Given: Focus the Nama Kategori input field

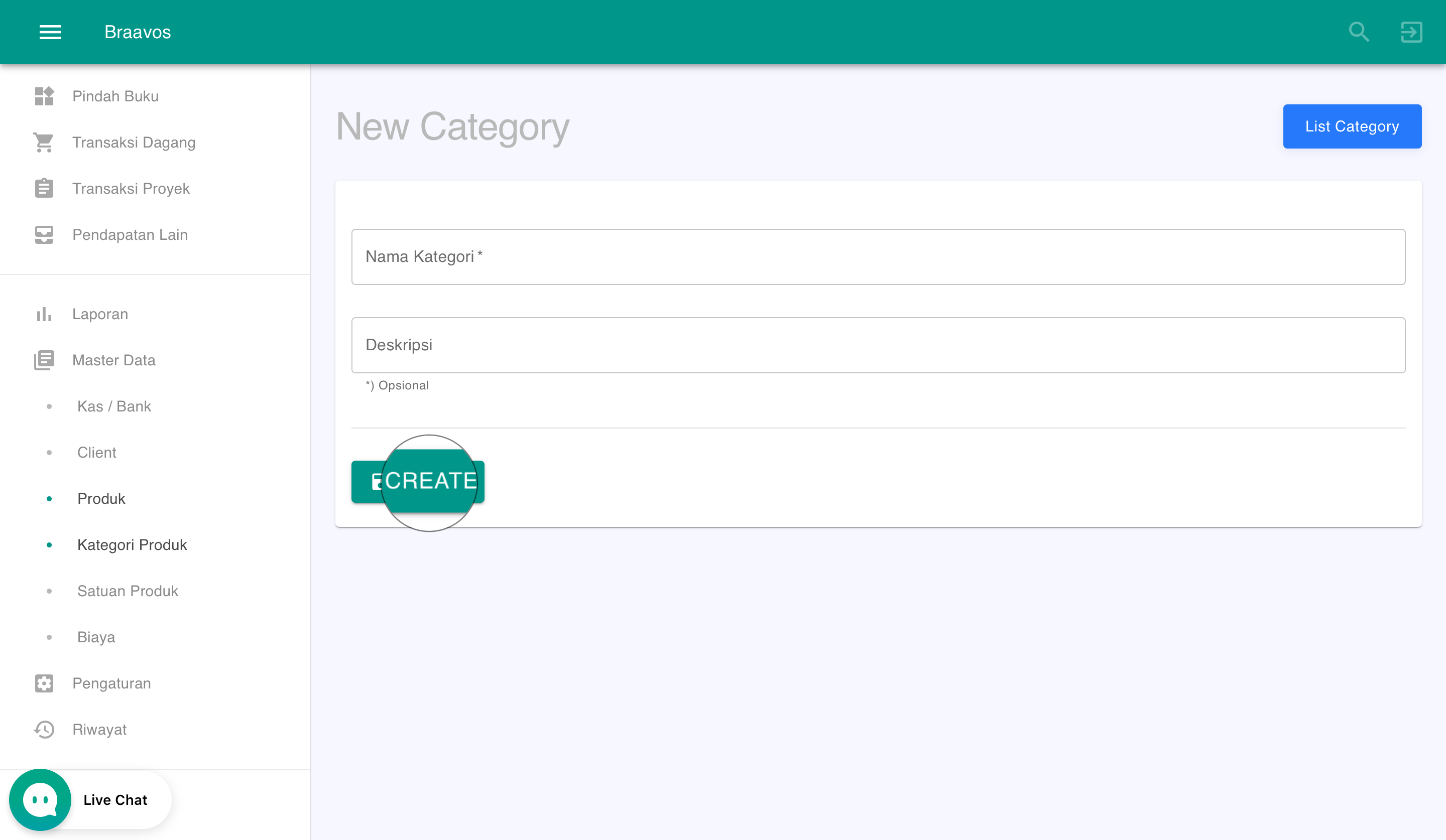Looking at the screenshot, I should tap(878, 257).
